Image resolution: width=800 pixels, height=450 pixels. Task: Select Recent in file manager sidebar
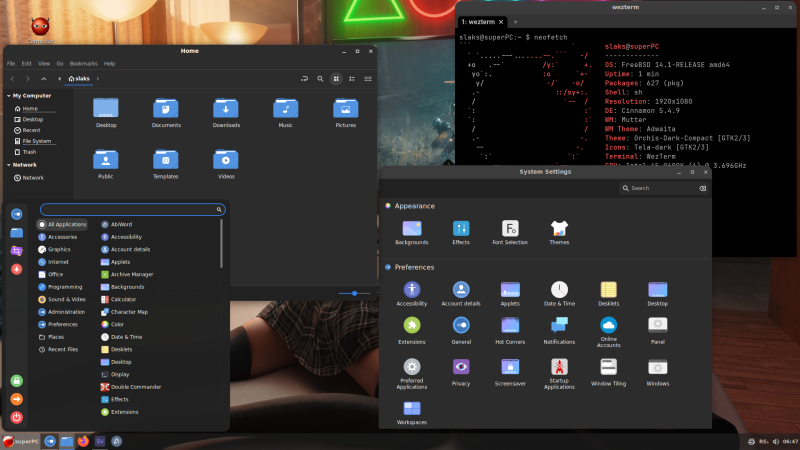(31, 130)
